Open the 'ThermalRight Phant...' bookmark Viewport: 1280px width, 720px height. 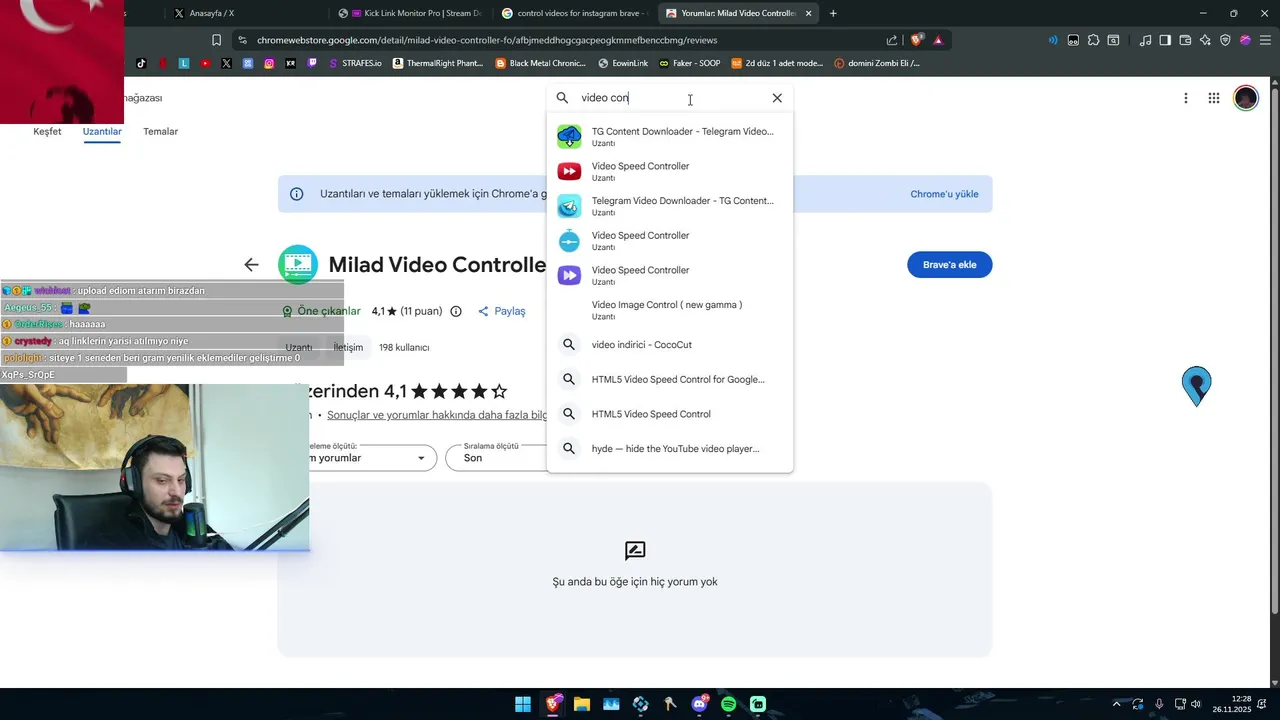click(438, 63)
